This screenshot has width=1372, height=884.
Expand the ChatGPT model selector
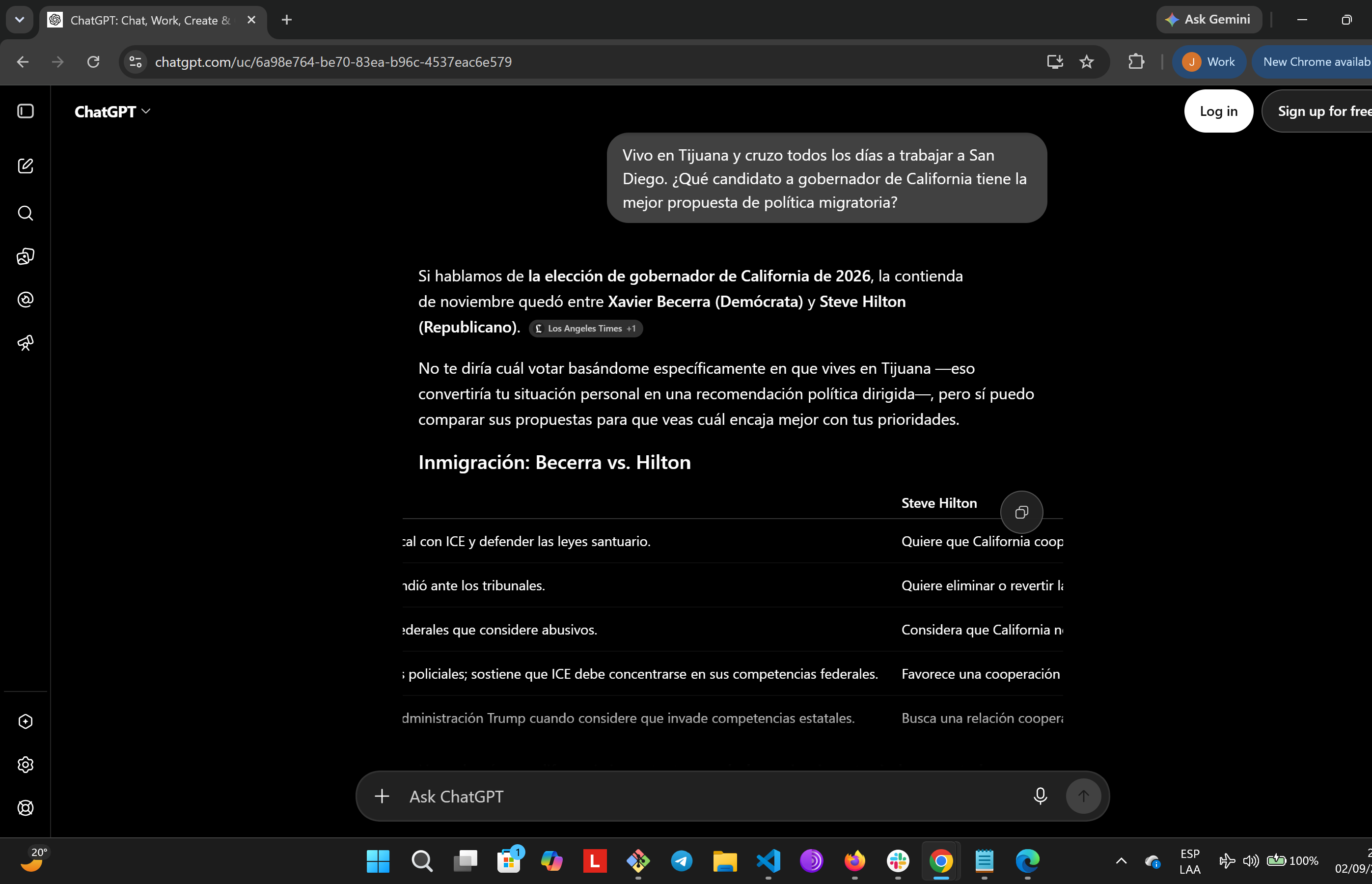112,111
